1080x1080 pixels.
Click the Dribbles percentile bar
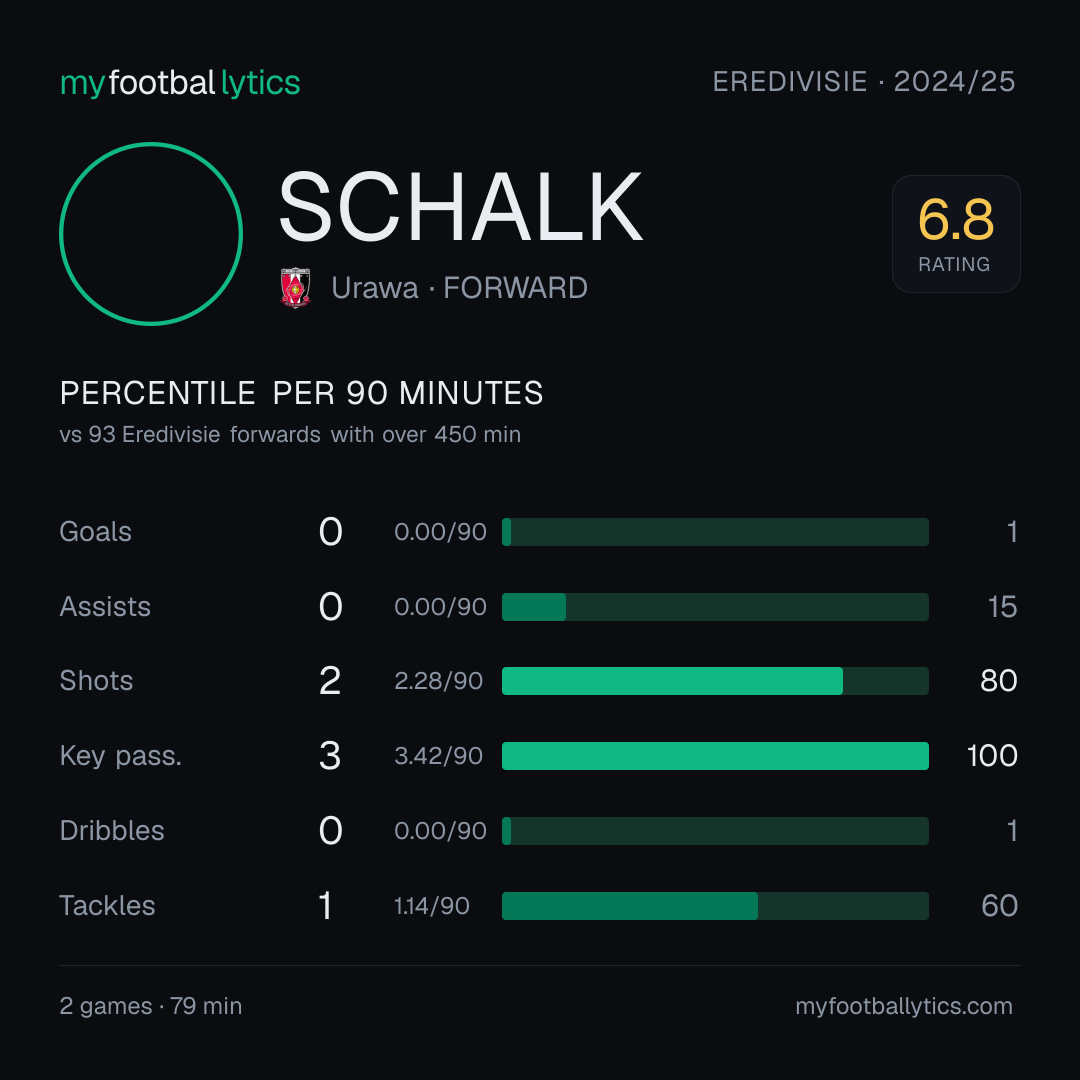pos(715,831)
